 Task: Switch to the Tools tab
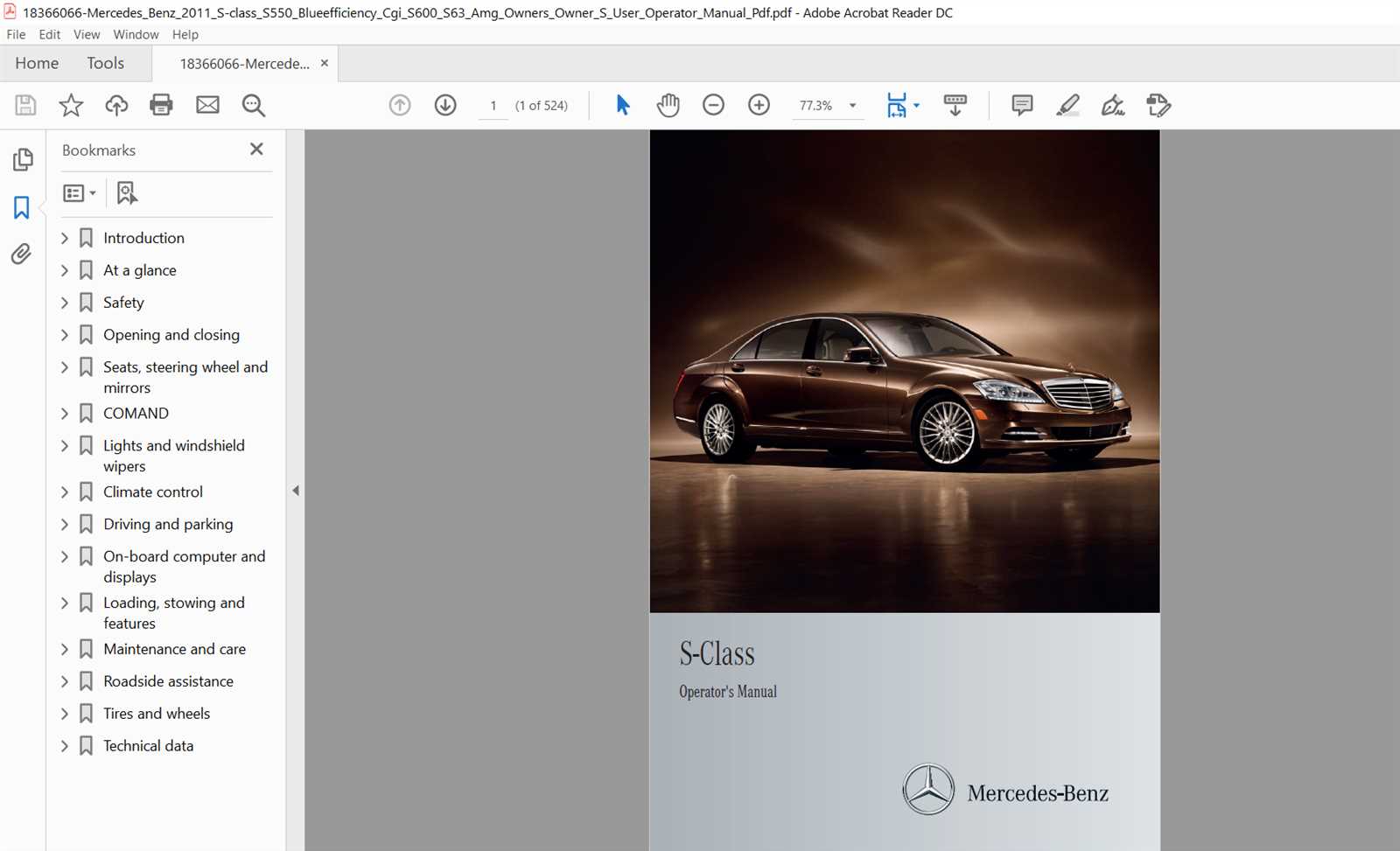pos(106,63)
